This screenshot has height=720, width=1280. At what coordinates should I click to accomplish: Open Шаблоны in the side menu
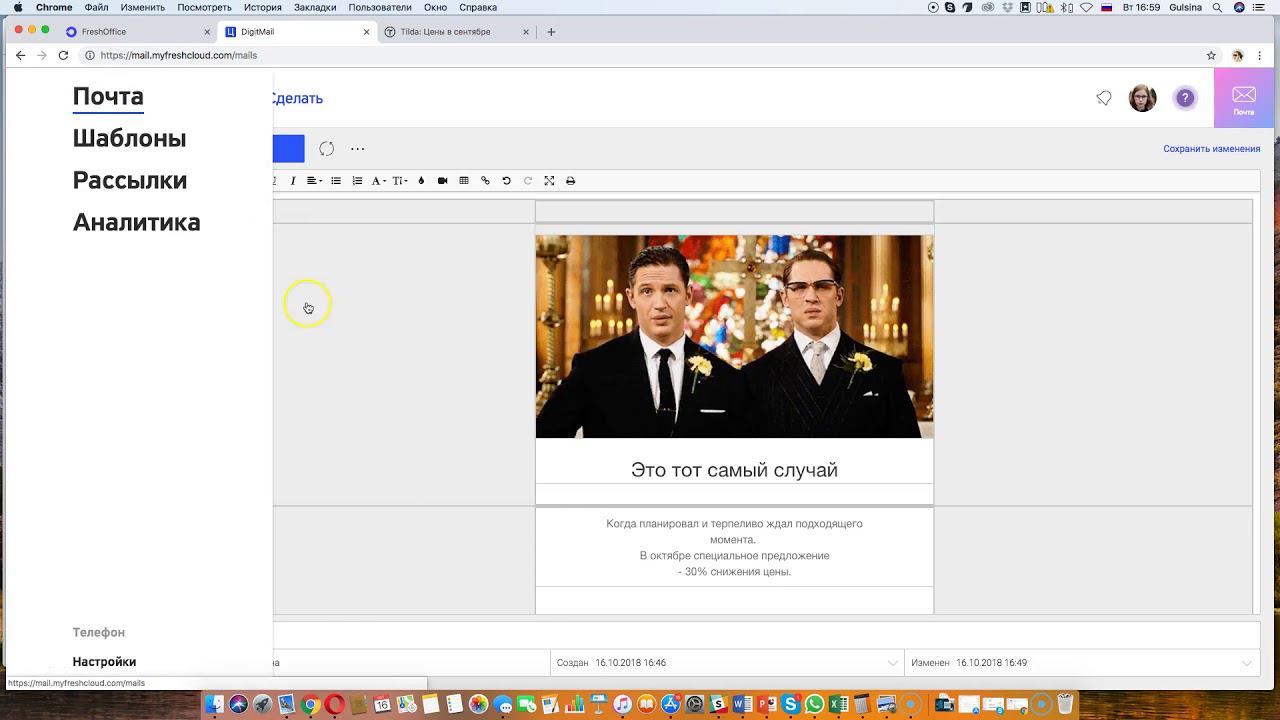click(x=129, y=138)
